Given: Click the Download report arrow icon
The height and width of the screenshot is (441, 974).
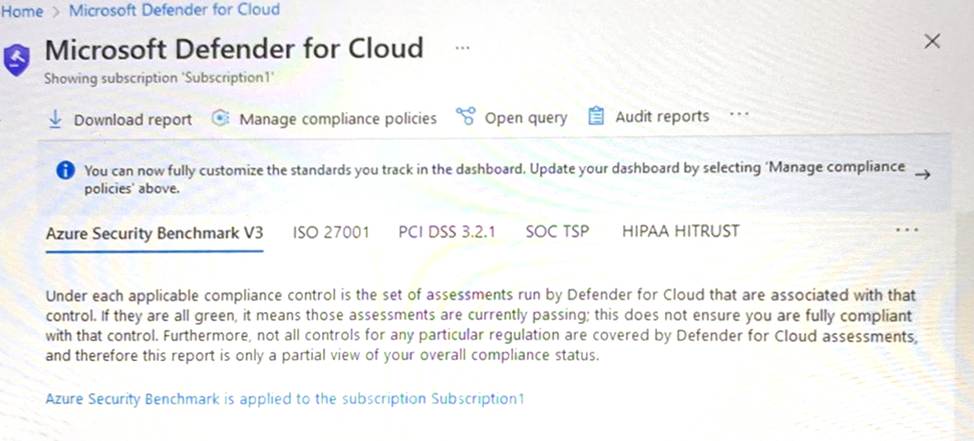Looking at the screenshot, I should point(55,118).
